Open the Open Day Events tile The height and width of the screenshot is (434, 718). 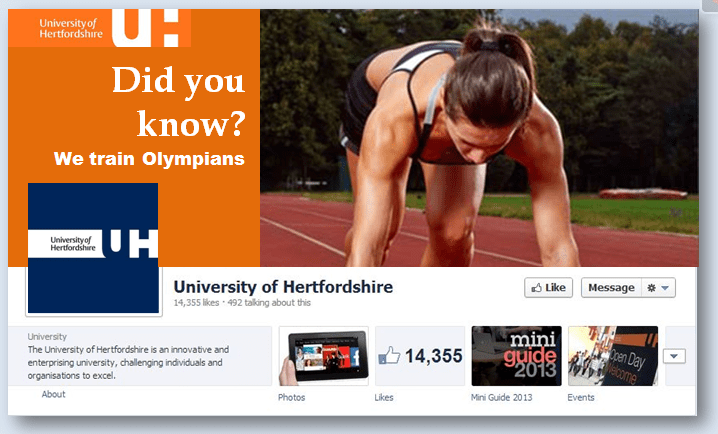click(613, 356)
